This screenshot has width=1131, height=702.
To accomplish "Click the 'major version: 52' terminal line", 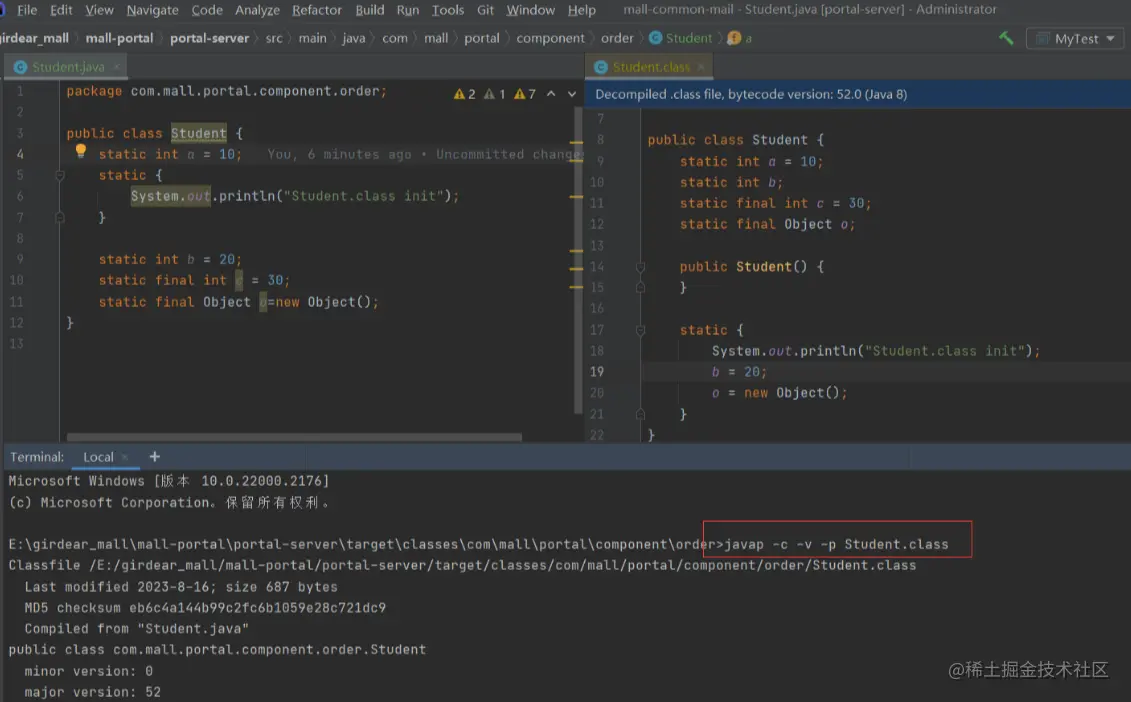I will coord(92,693).
